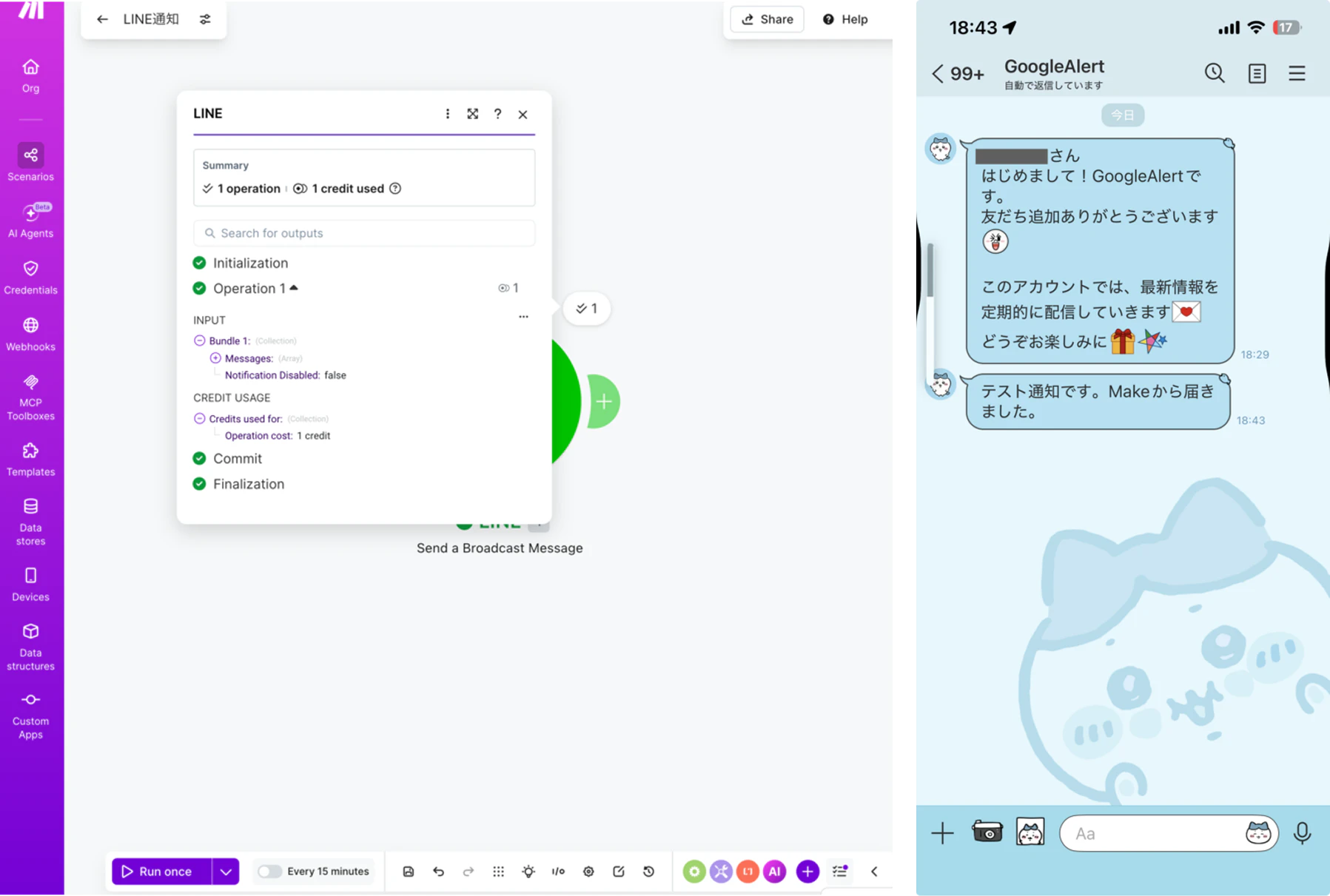The height and width of the screenshot is (896, 1330).
Task: Open the INPUT section ellipsis menu
Action: coord(523,317)
